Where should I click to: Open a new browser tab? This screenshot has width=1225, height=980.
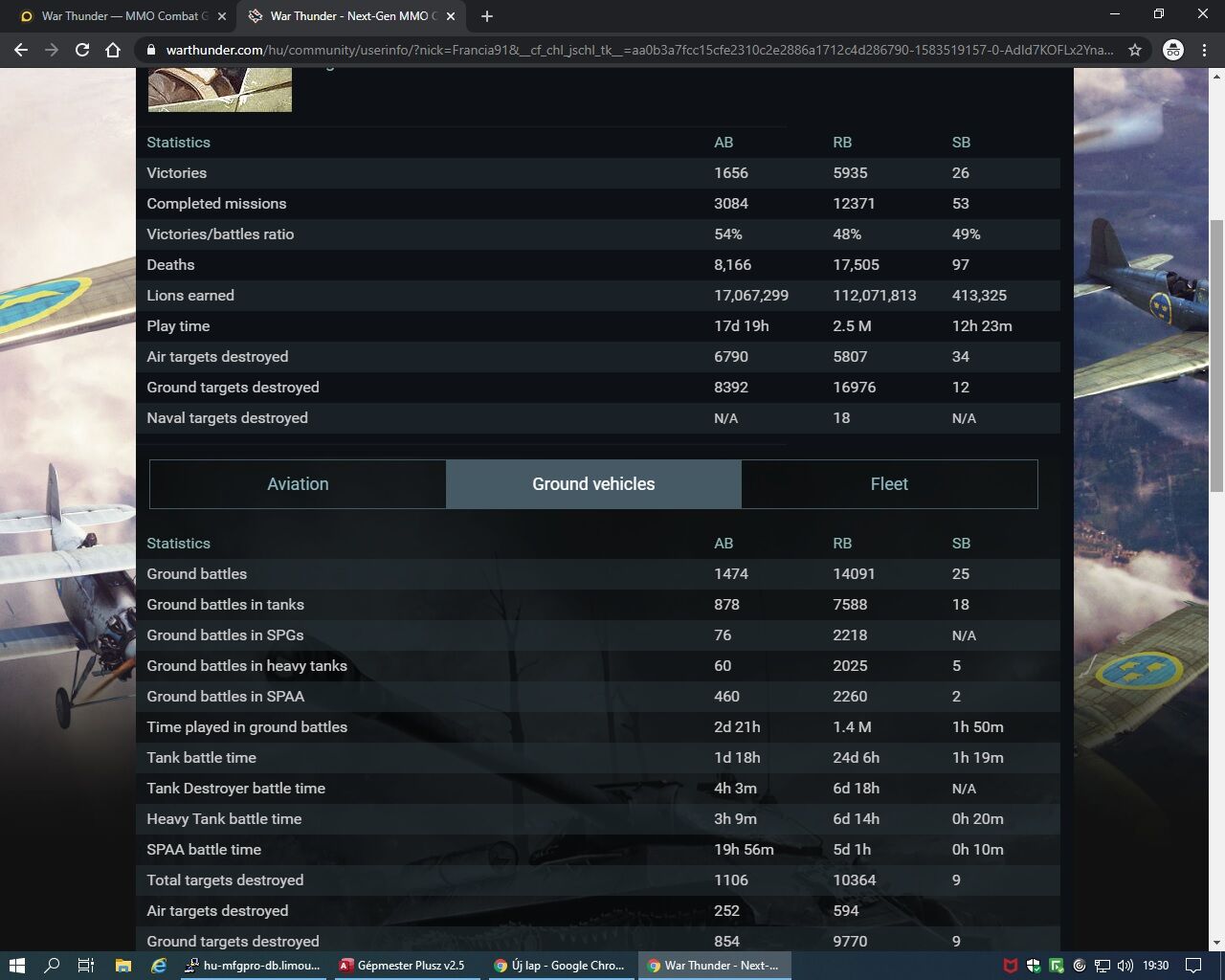(487, 16)
